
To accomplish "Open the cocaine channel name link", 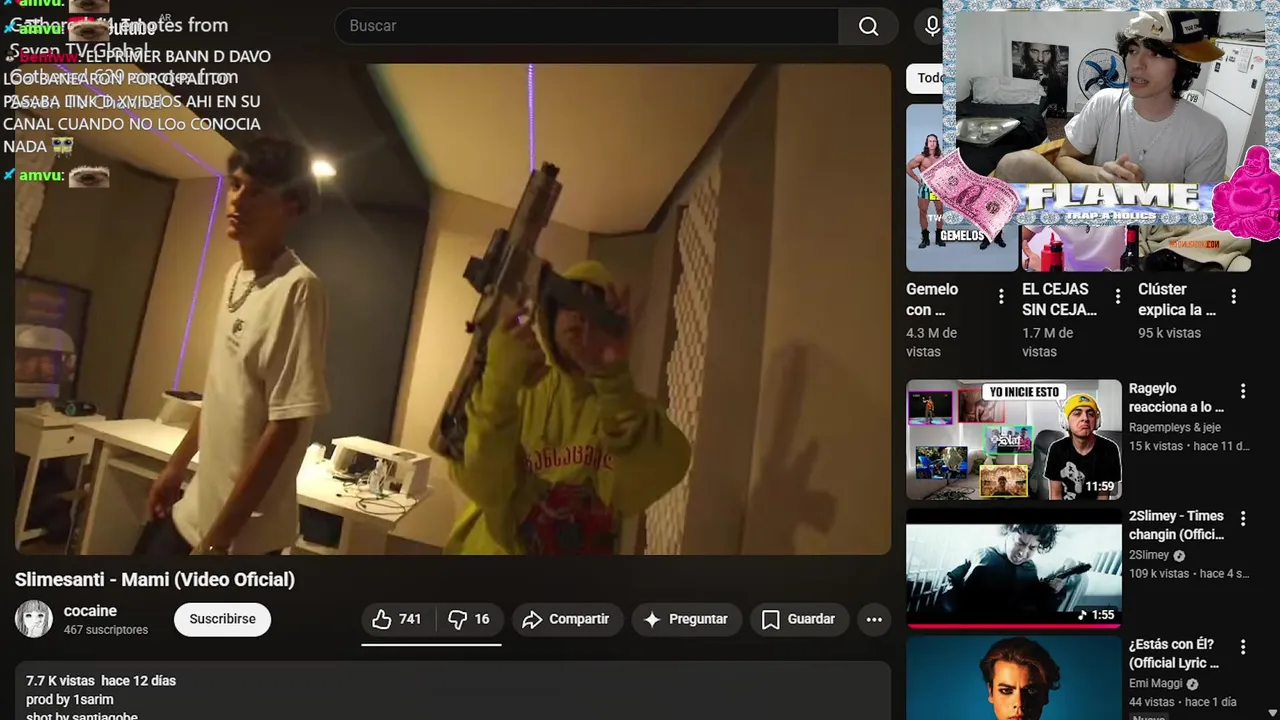I will click(x=90, y=611).
